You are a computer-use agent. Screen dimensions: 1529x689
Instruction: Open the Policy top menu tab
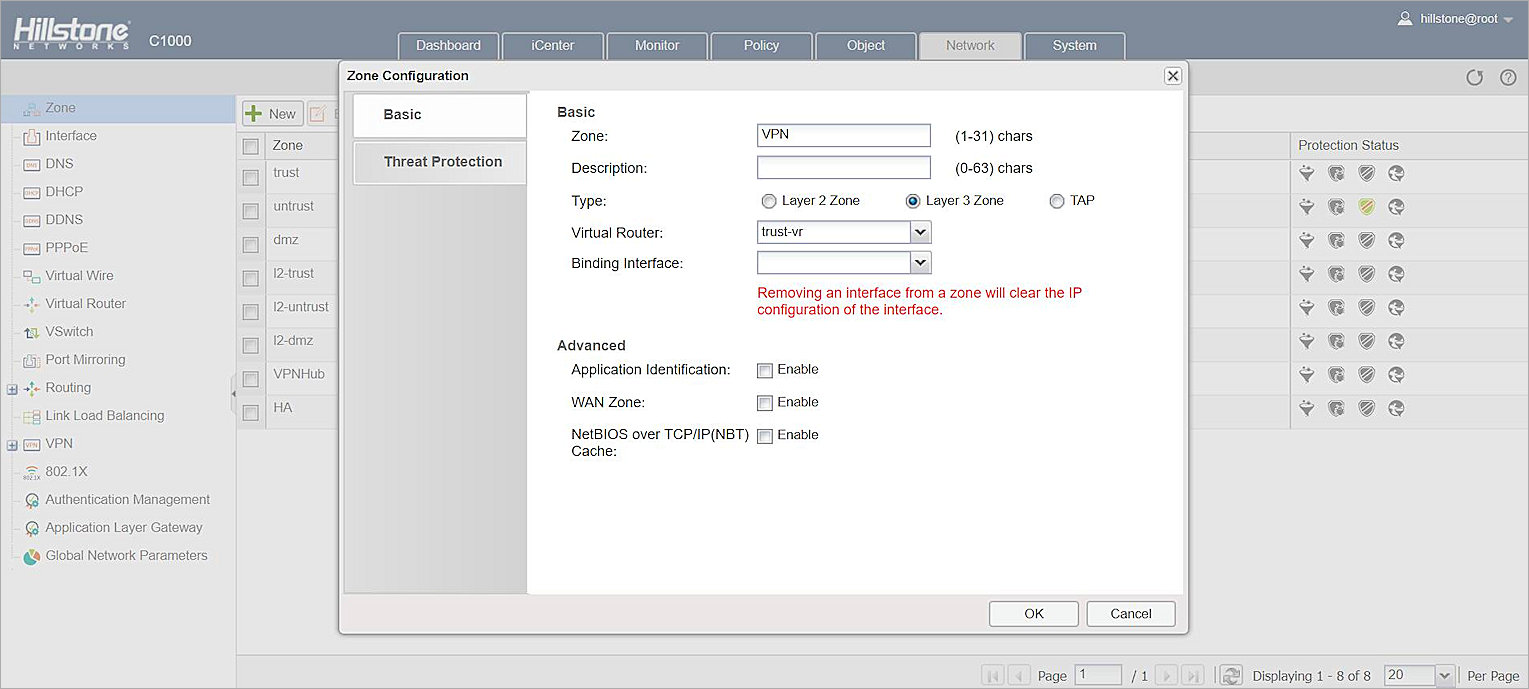coord(761,46)
